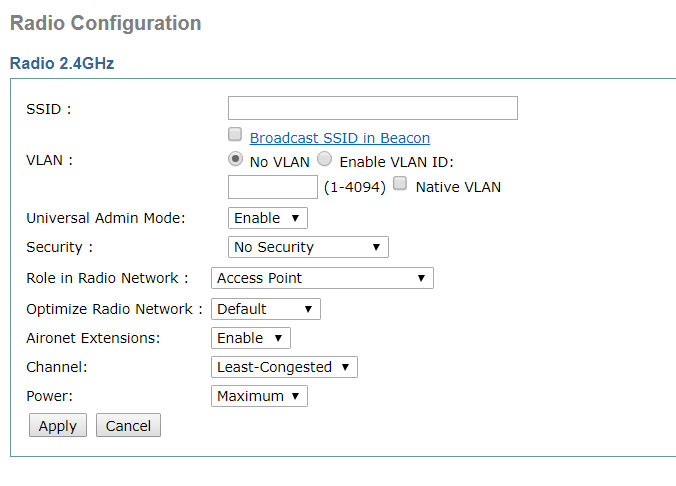Expand the Security dropdown showing No Security

tap(308, 247)
